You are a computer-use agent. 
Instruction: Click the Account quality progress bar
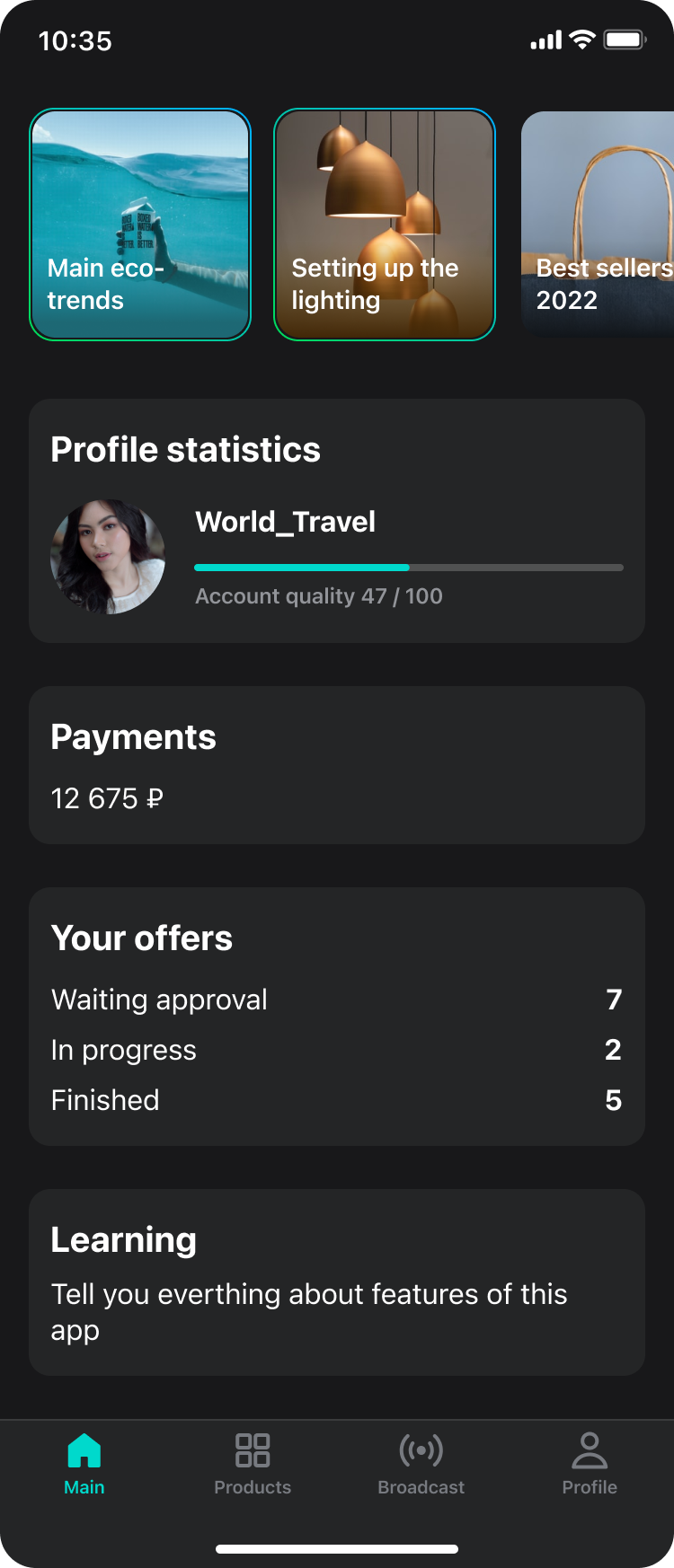(x=409, y=568)
